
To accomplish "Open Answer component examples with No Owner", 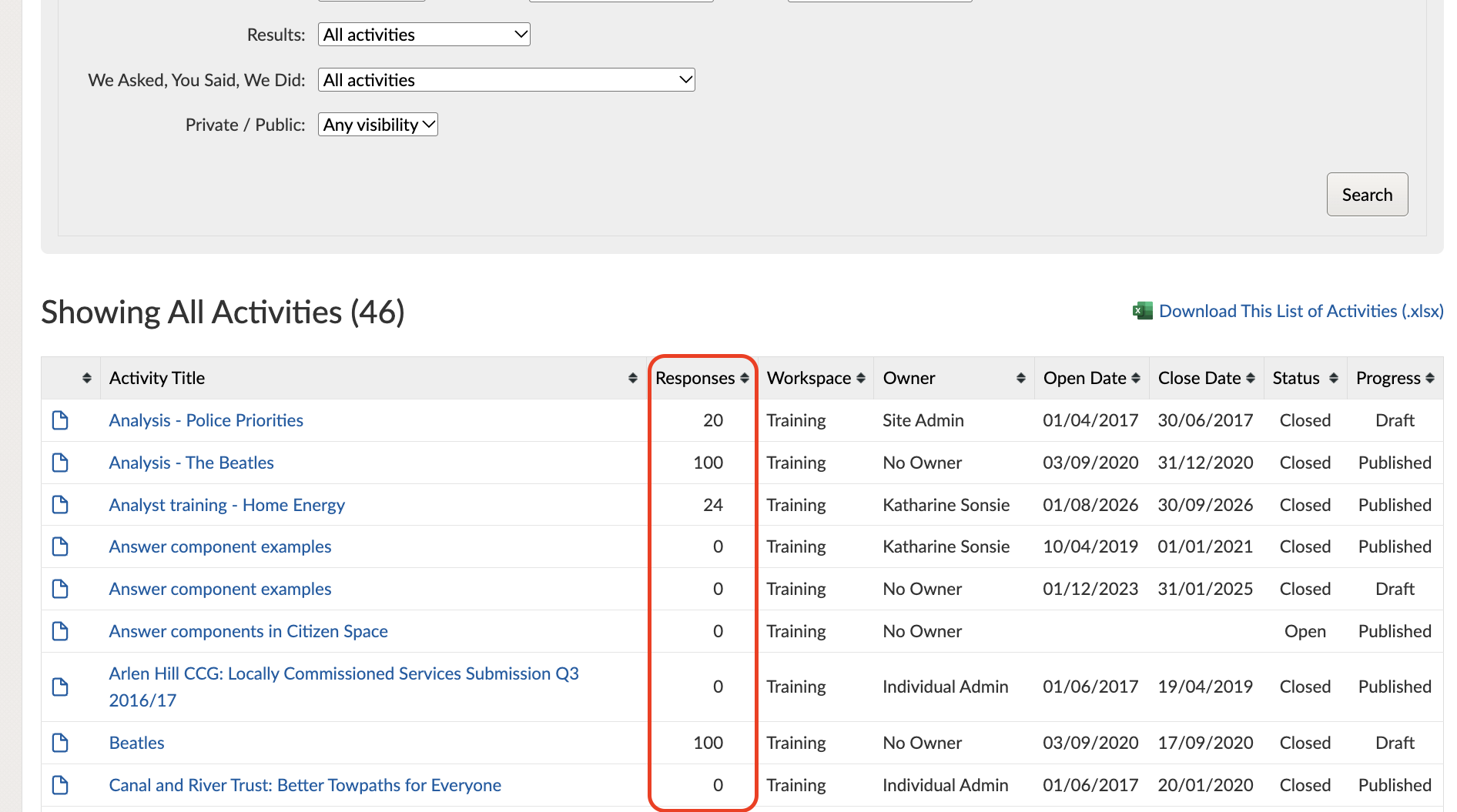I will point(220,589).
